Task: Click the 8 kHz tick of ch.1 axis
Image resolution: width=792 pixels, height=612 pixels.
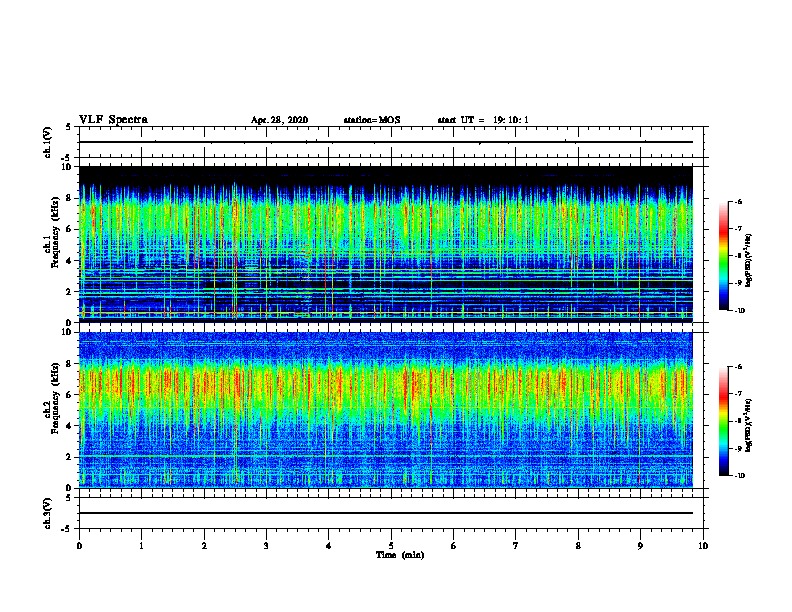Action: click(x=69, y=198)
